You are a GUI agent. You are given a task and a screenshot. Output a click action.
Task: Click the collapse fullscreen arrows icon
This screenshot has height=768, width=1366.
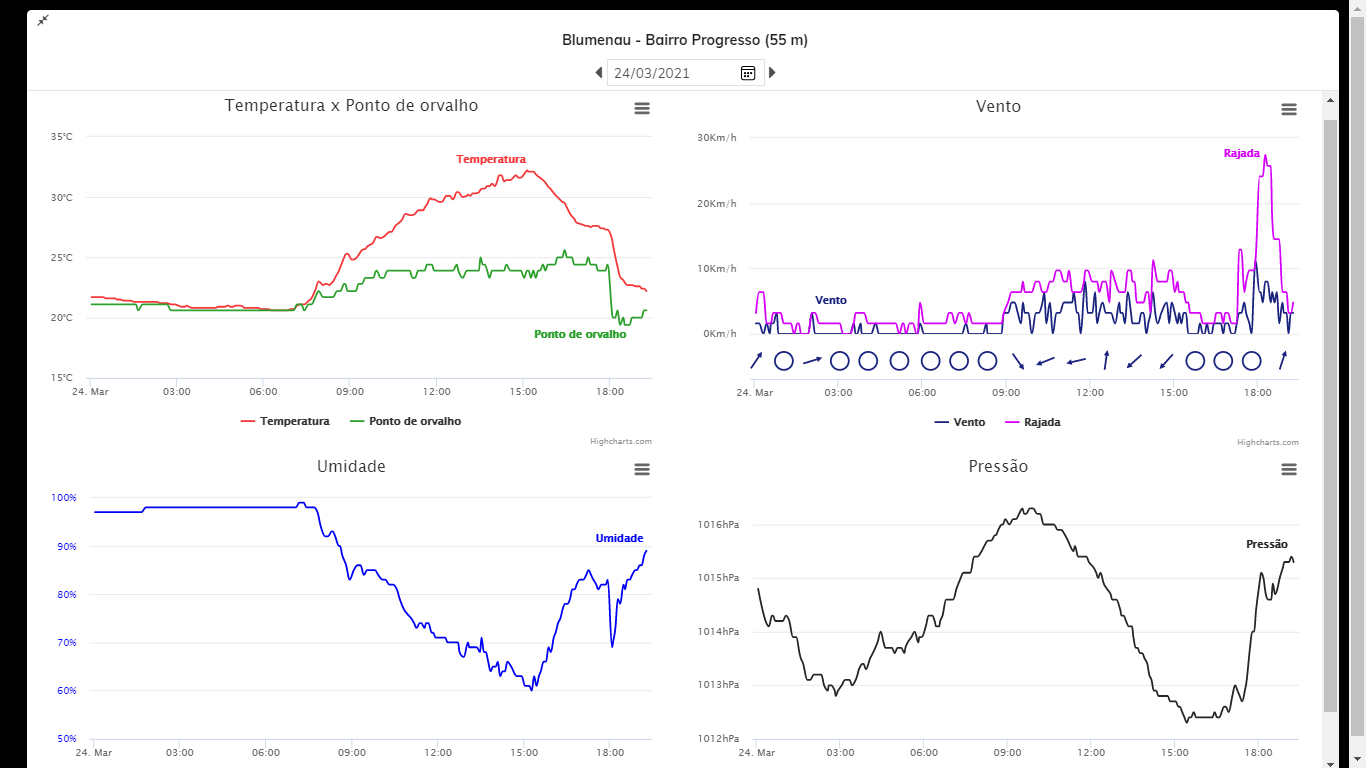[x=43, y=20]
